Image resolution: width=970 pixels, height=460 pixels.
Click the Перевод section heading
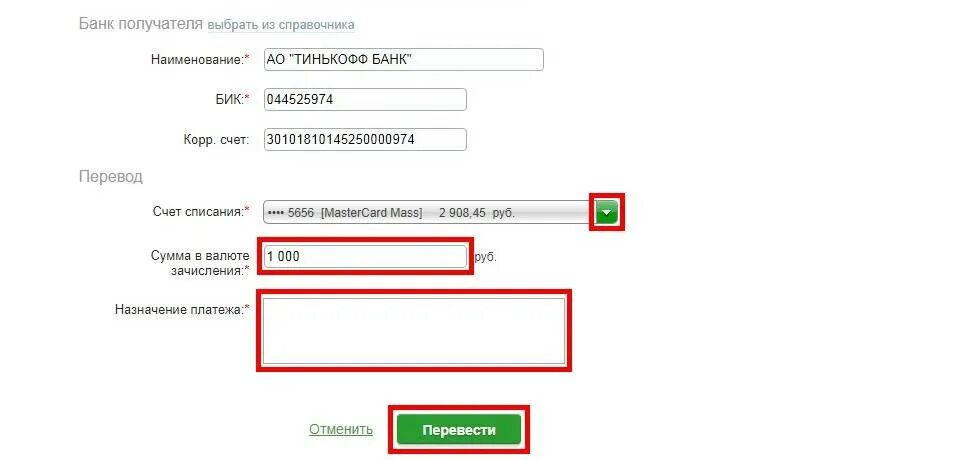[111, 177]
